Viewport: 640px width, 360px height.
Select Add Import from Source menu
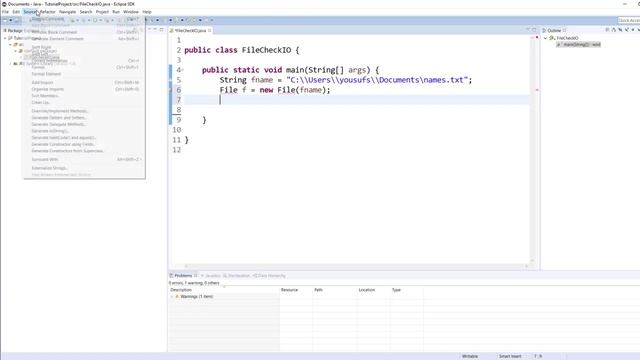click(84, 82)
